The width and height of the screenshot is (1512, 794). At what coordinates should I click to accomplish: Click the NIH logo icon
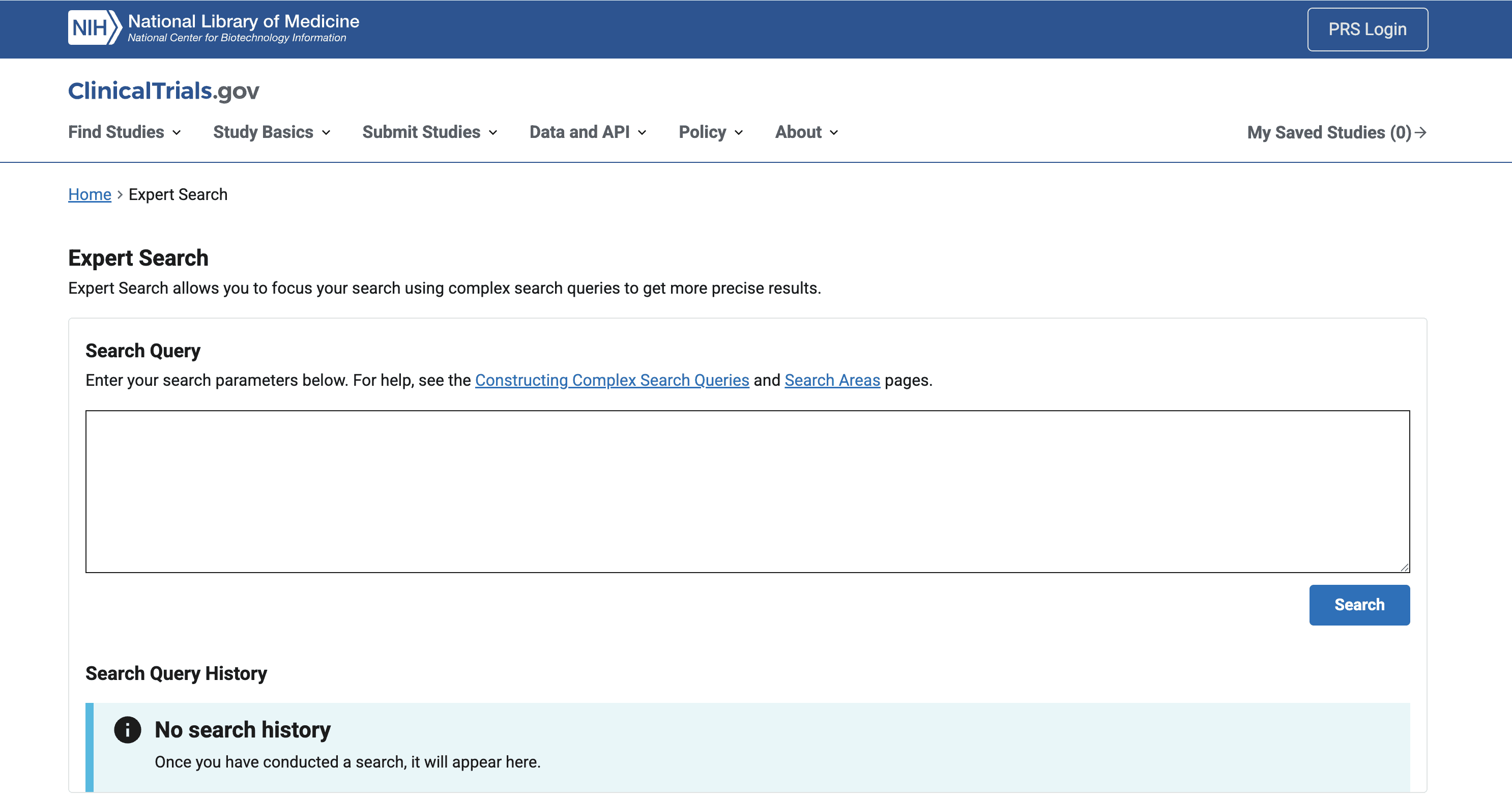click(x=95, y=27)
